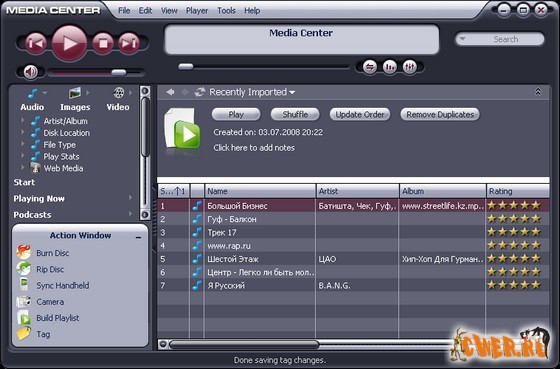Viewport: 560px width, 369px height.
Task: Expand the Artist/Album tree node
Action: point(22,120)
